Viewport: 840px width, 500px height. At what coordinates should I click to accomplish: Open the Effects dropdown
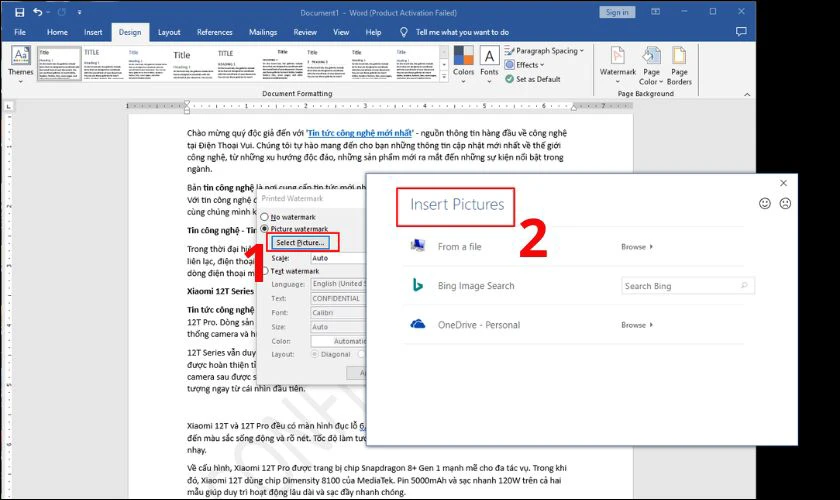tap(524, 65)
